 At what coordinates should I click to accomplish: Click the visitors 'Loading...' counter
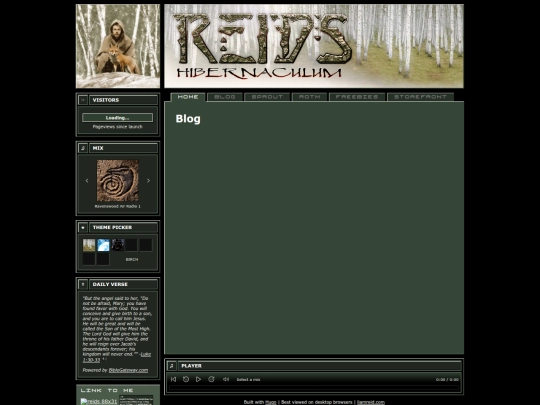pyautogui.click(x=117, y=118)
